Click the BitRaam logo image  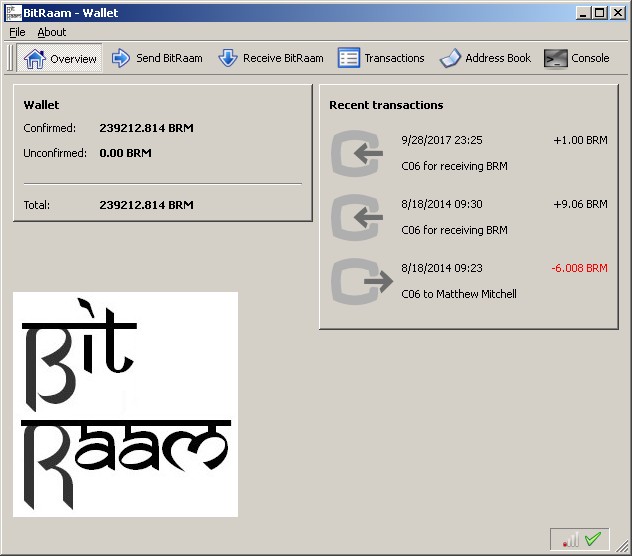coord(125,404)
